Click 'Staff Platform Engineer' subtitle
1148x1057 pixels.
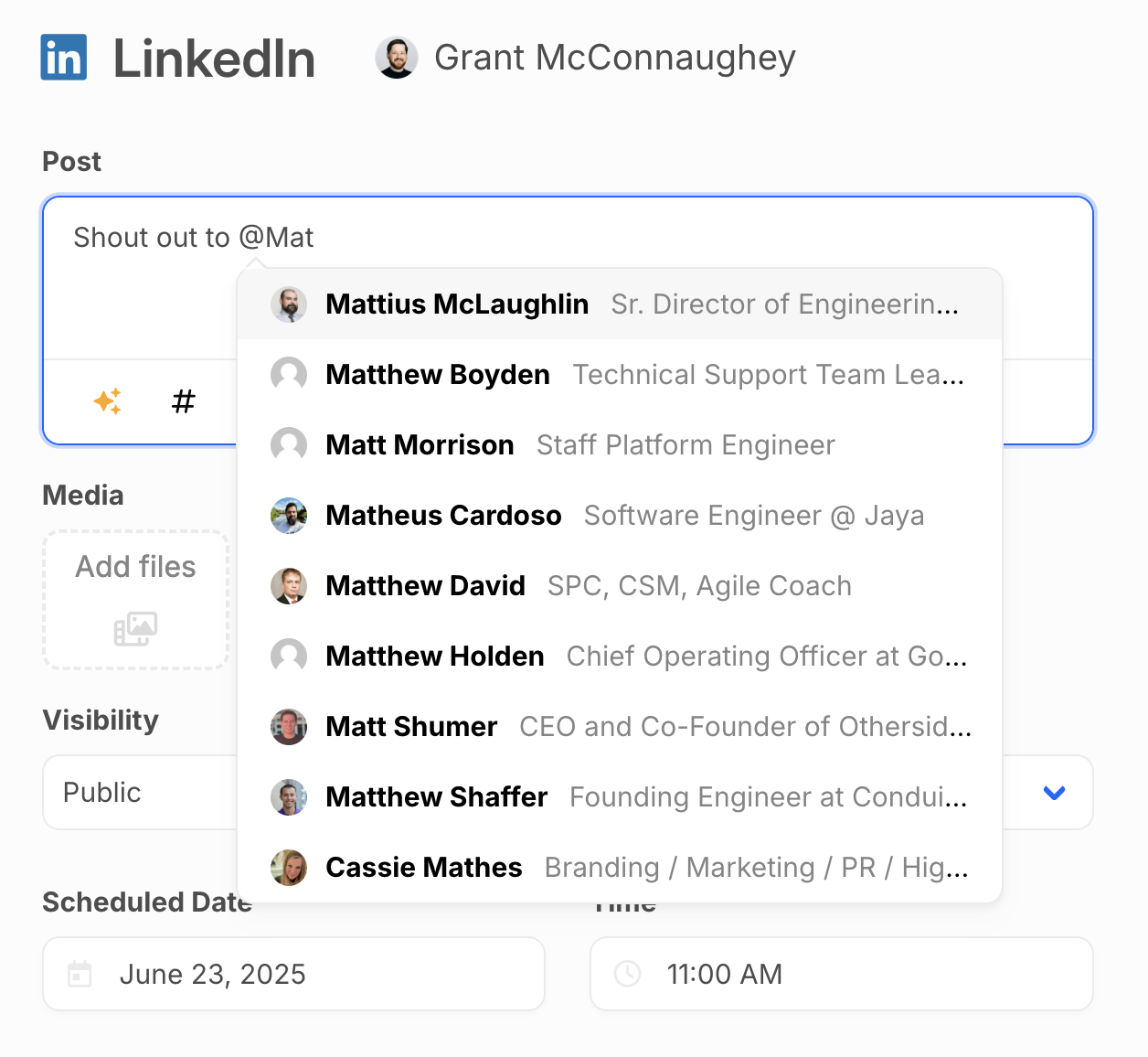pos(686,445)
